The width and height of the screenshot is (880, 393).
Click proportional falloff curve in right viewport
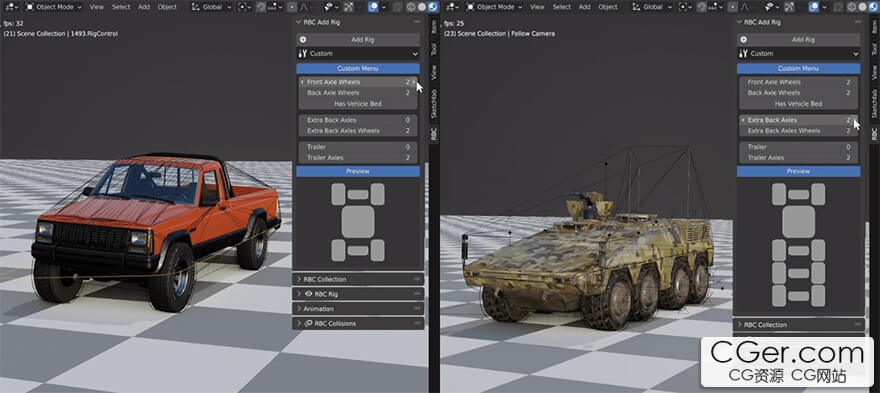pos(745,7)
